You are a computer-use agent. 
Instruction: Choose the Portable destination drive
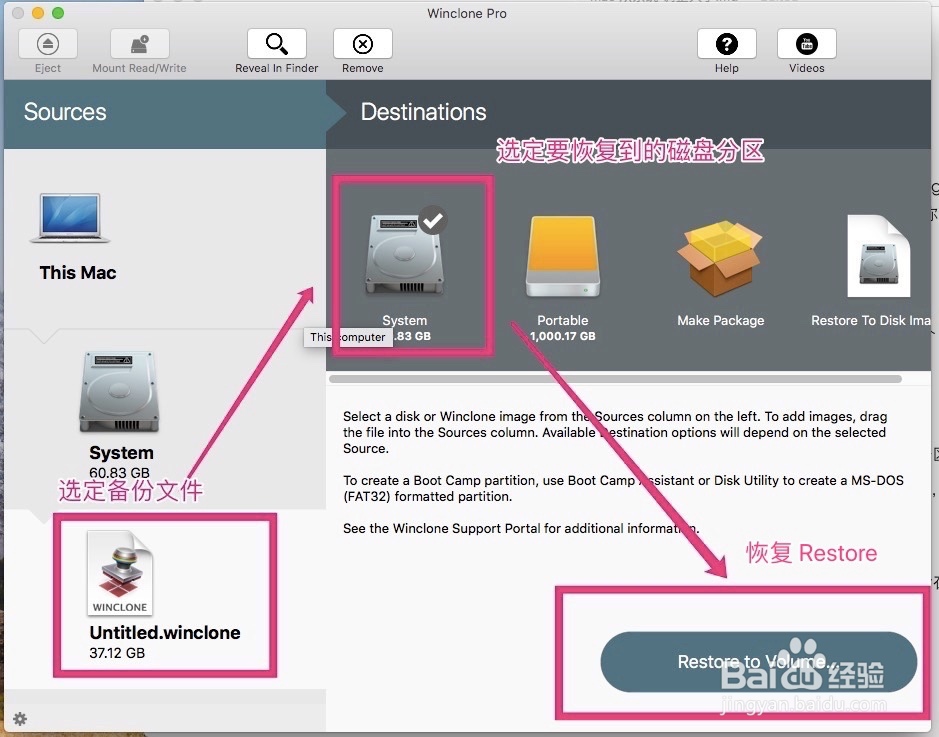pyautogui.click(x=562, y=257)
